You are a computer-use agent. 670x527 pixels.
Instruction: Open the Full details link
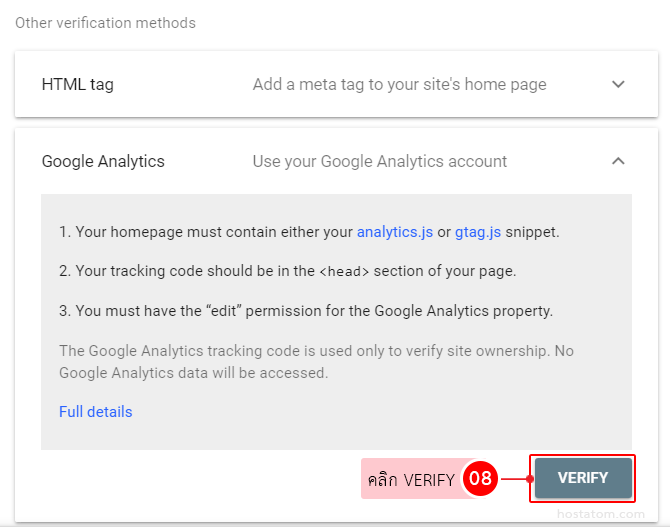click(x=95, y=412)
